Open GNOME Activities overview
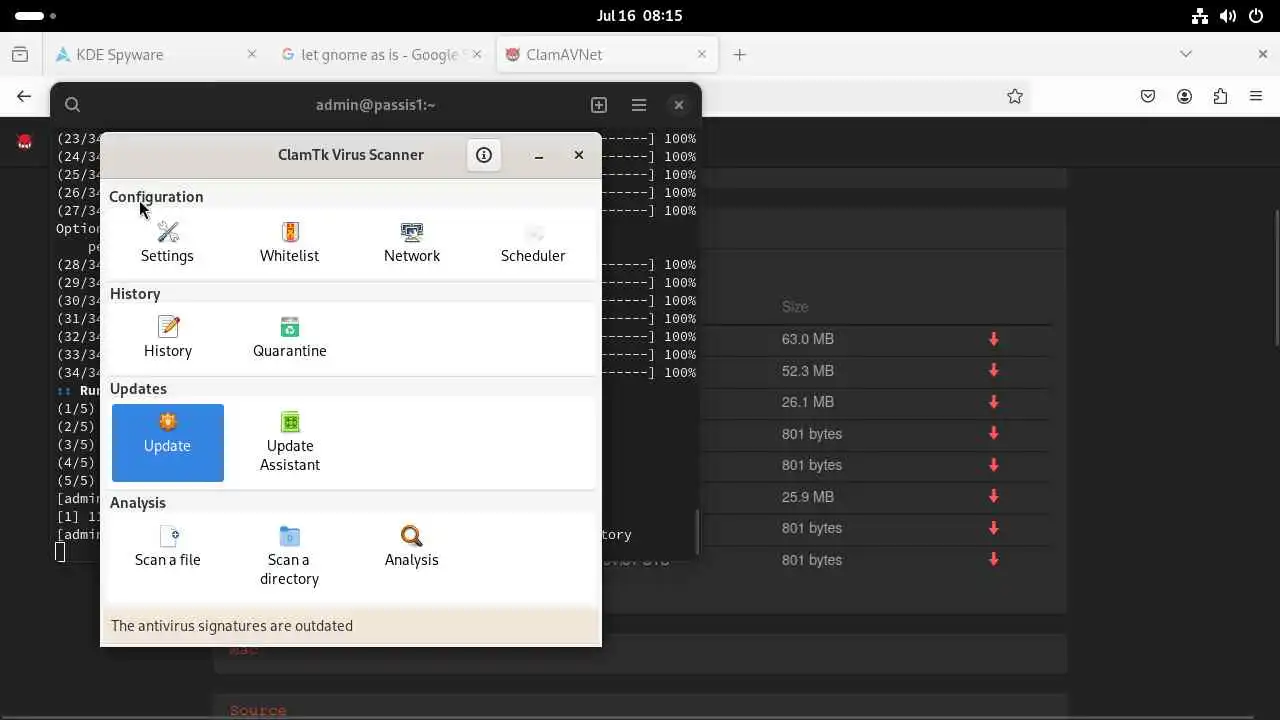The height and width of the screenshot is (720, 1280). coord(35,16)
